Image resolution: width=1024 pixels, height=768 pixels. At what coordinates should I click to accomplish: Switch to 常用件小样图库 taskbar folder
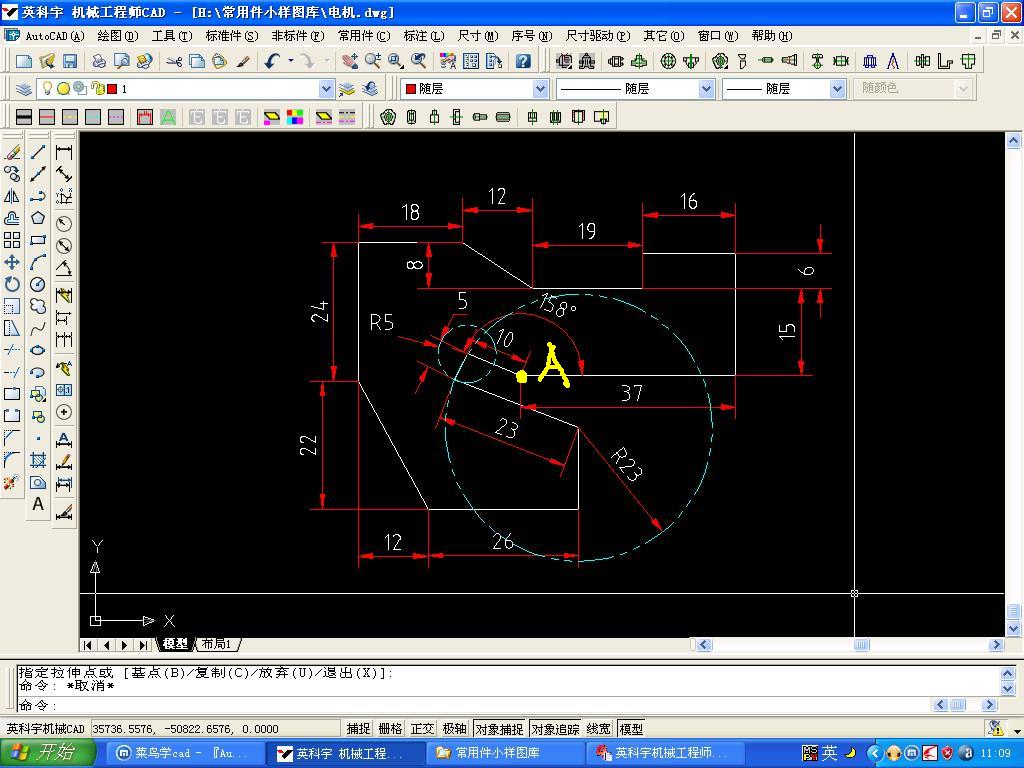coord(505,753)
